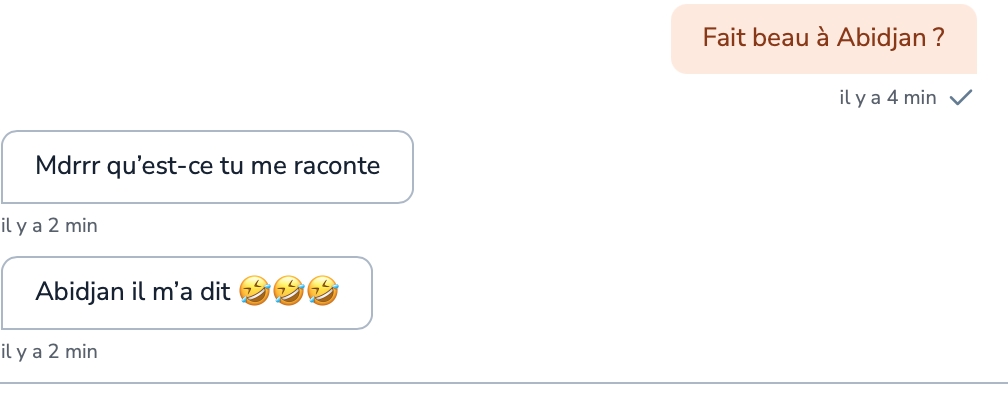The image size is (1008, 410).
Task: Click the last laughing emoji
Action: pyautogui.click(x=323, y=291)
